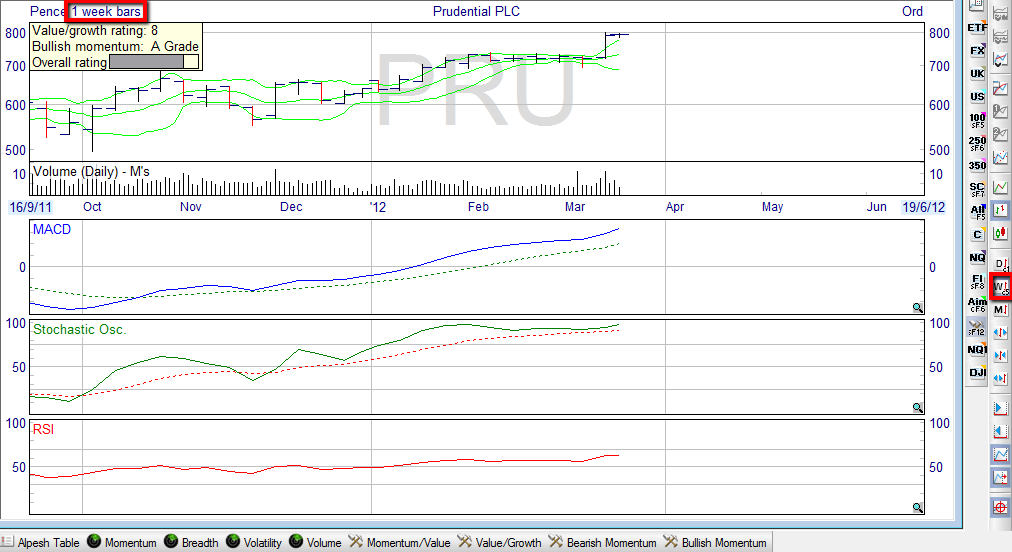The width and height of the screenshot is (1012, 552).
Task: Click the 19/6/12 end date
Action: (x=924, y=207)
